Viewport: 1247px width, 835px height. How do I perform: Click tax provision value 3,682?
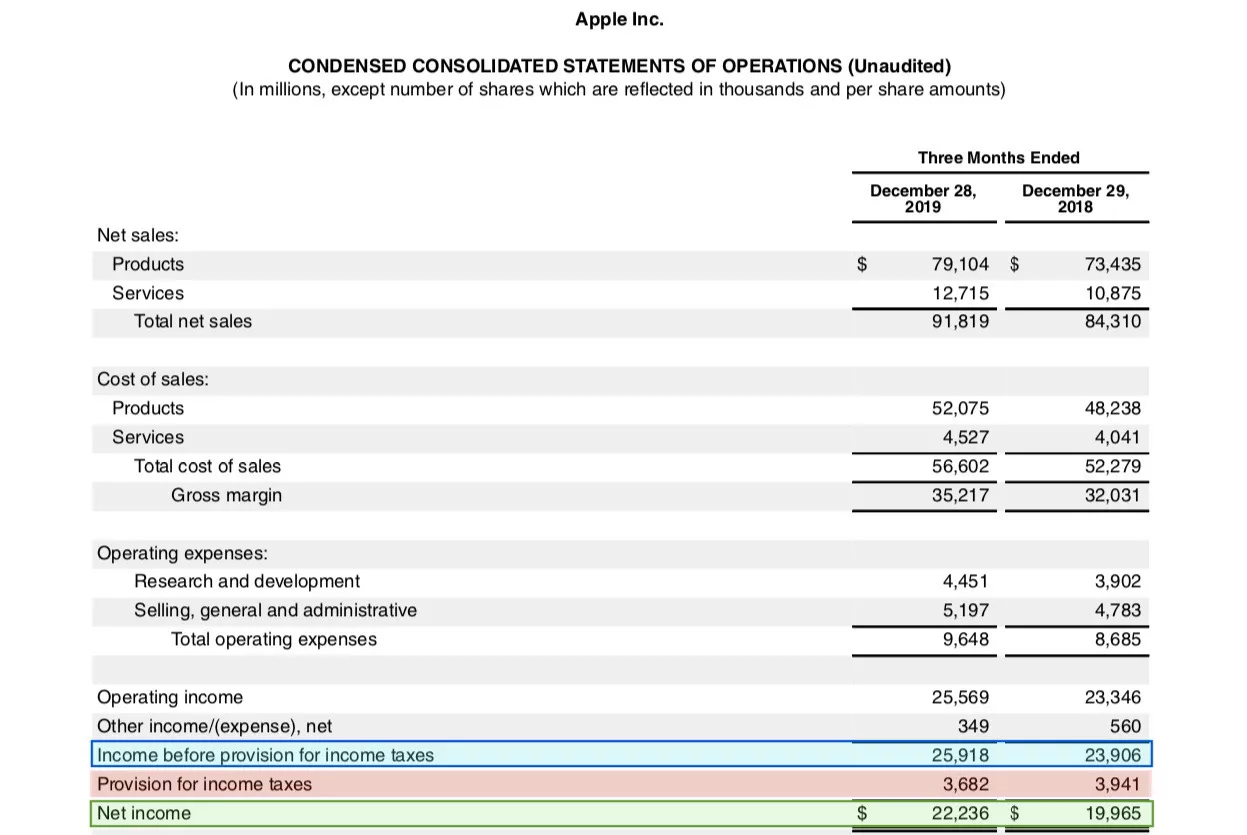point(966,784)
